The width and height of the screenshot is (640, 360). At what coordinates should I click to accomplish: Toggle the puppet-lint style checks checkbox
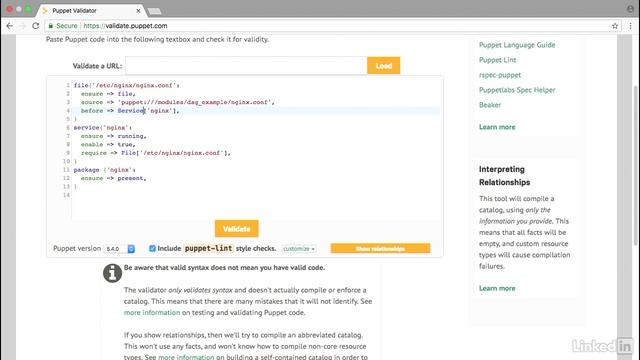click(152, 248)
